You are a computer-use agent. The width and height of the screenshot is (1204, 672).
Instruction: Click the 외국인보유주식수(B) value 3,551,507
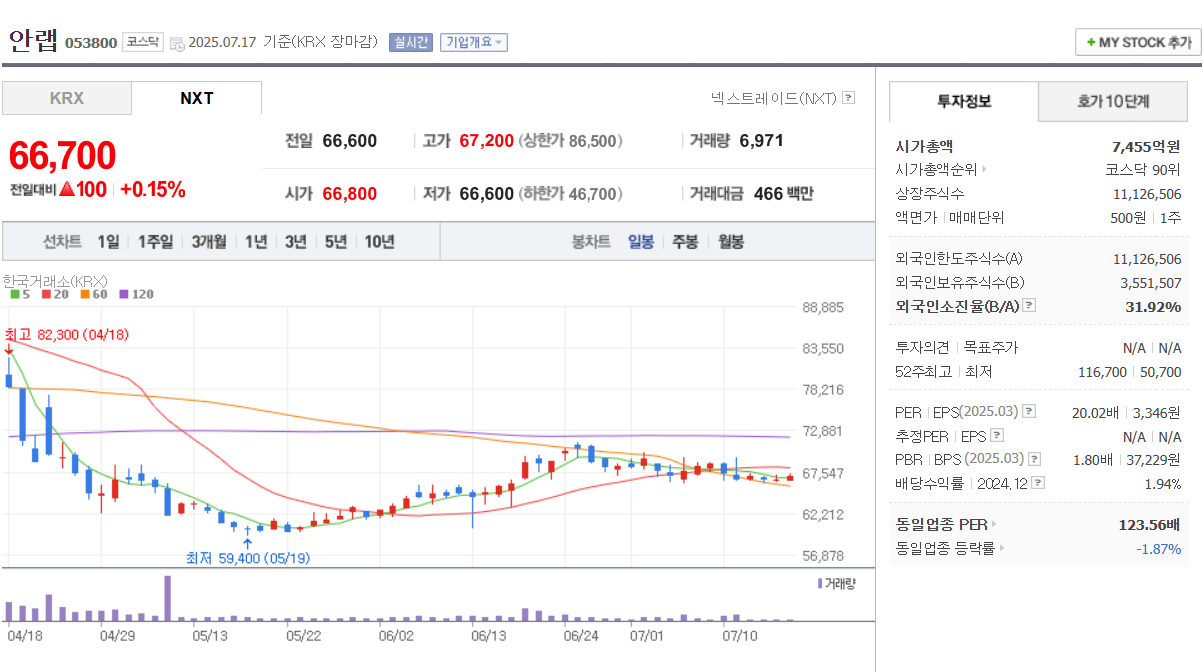pos(1151,282)
